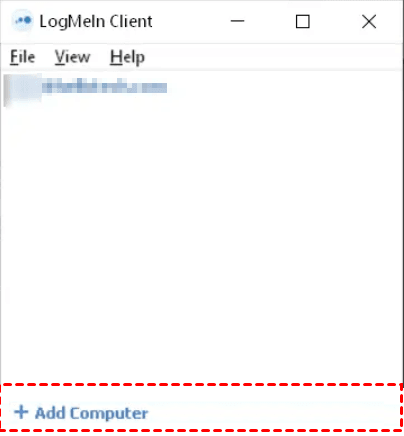The height and width of the screenshot is (436, 404).
Task: Click the Add Computer link
Action: point(92,413)
